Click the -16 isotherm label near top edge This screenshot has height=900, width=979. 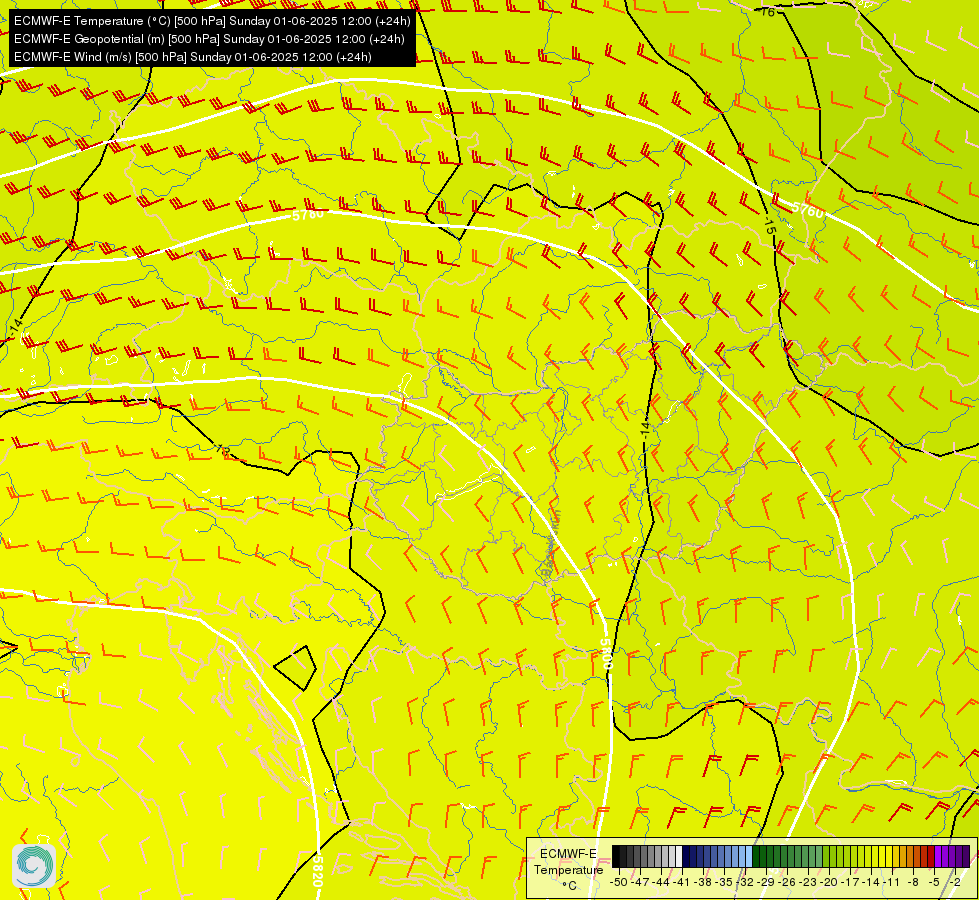tap(767, 11)
